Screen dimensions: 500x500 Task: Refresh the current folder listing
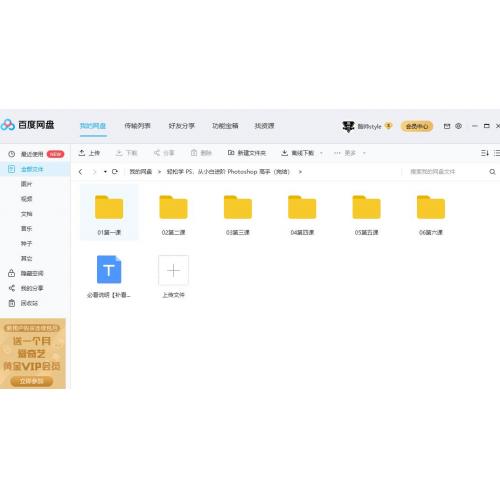pyautogui.click(x=115, y=172)
